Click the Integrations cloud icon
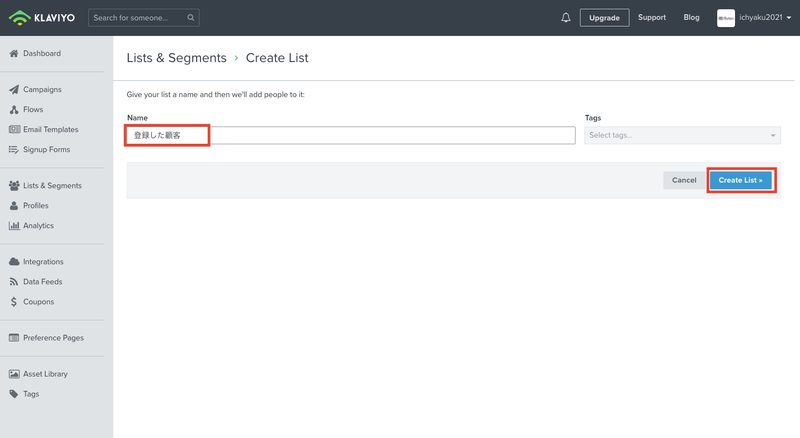The height and width of the screenshot is (438, 800). 14,261
